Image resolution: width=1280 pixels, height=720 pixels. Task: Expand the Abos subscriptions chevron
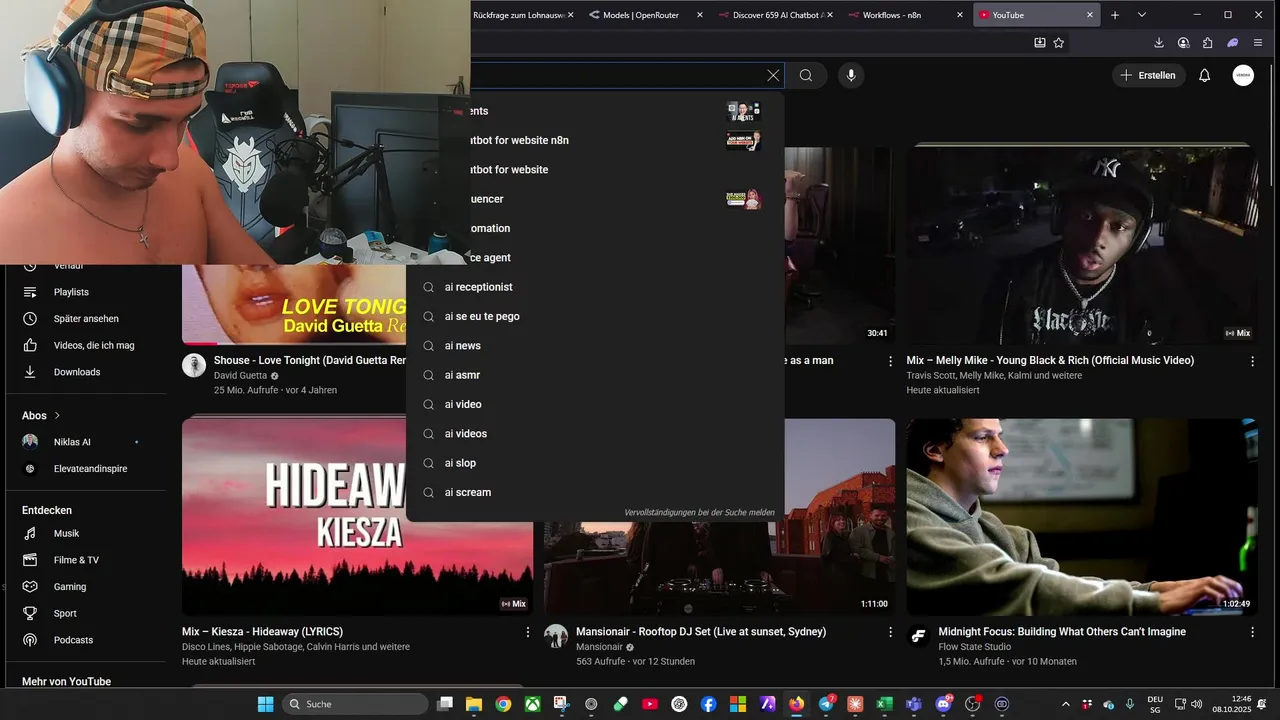[x=57, y=415]
